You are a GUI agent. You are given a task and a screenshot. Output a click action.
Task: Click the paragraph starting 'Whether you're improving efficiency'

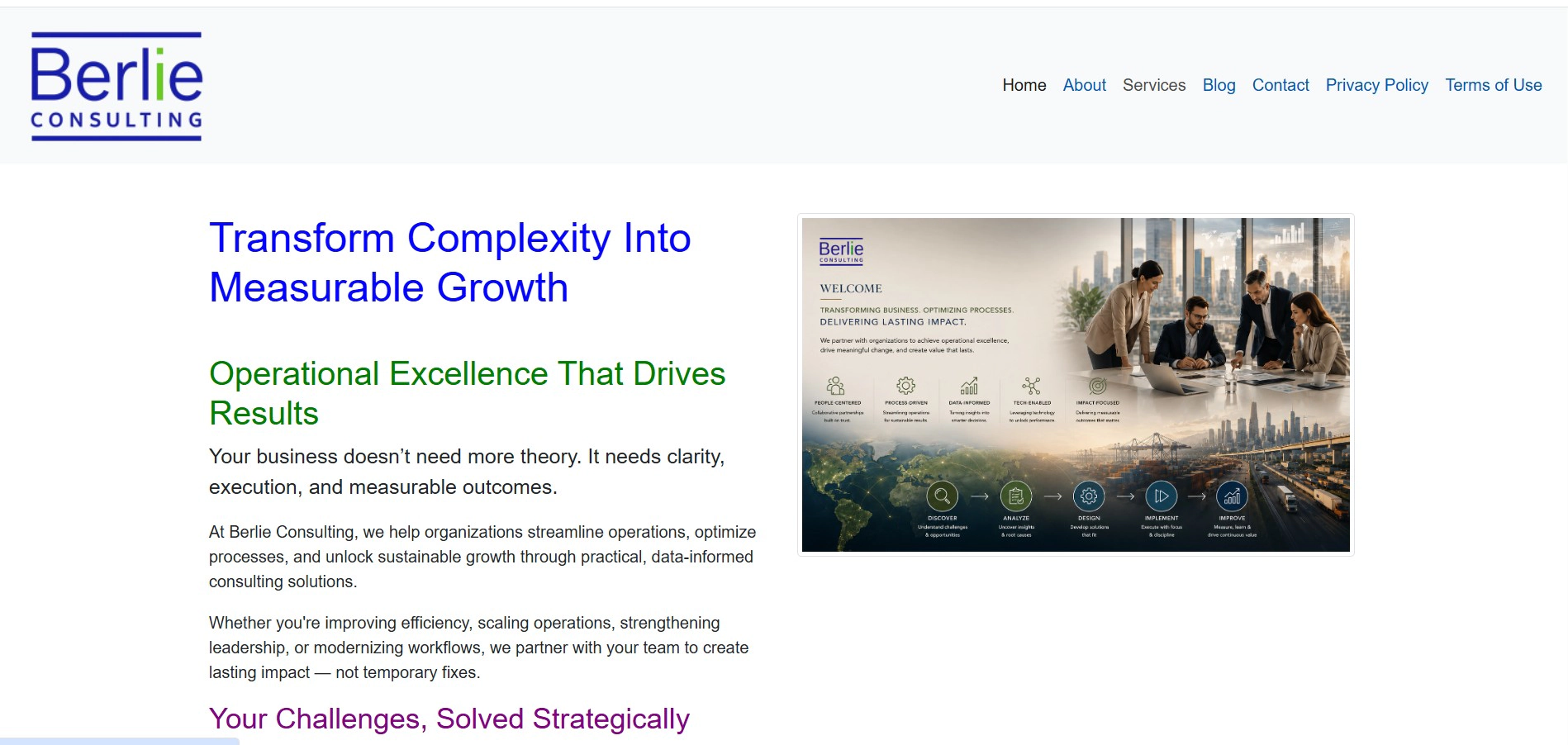point(479,648)
